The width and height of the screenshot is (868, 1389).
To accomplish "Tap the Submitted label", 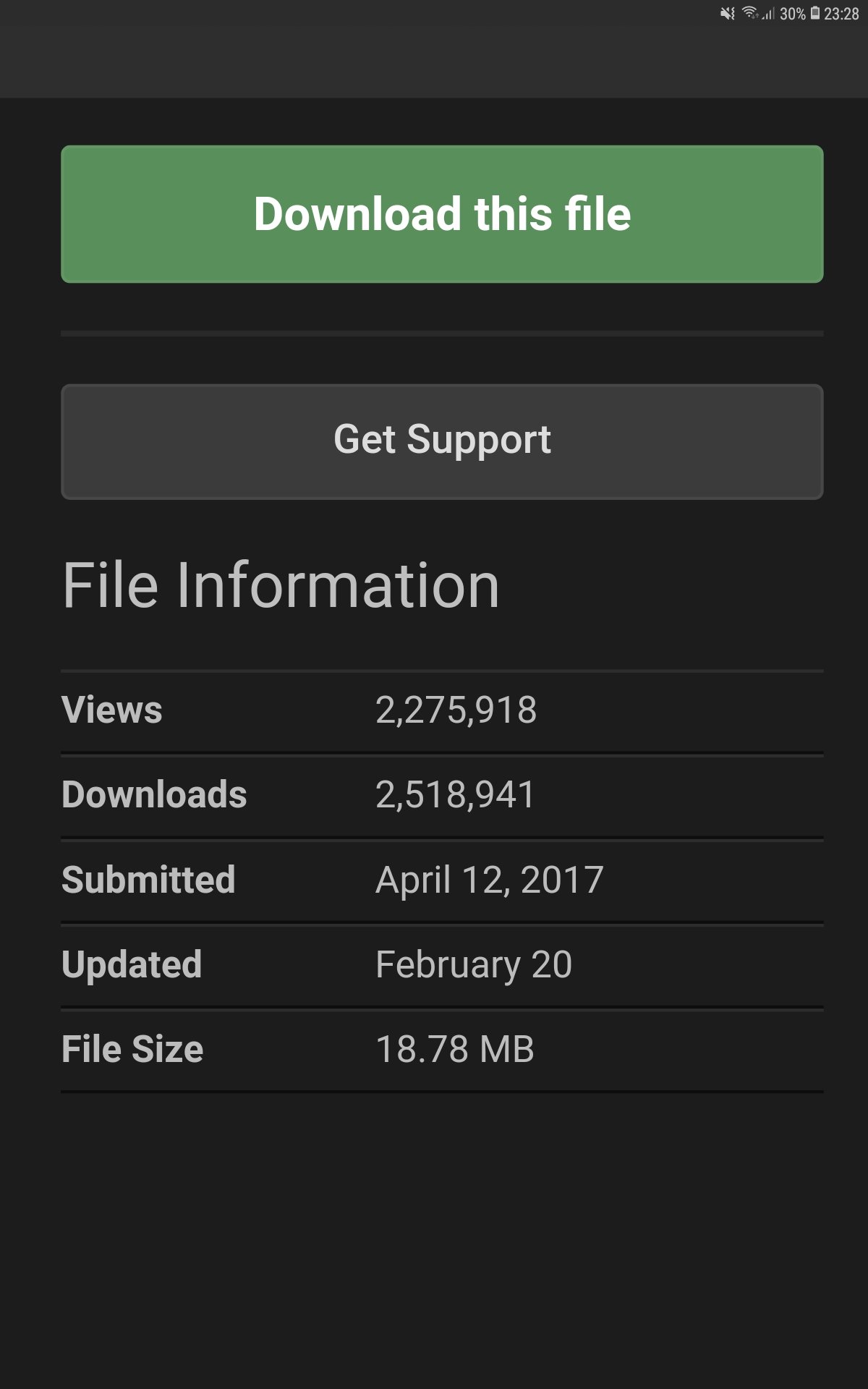I will pyautogui.click(x=148, y=880).
